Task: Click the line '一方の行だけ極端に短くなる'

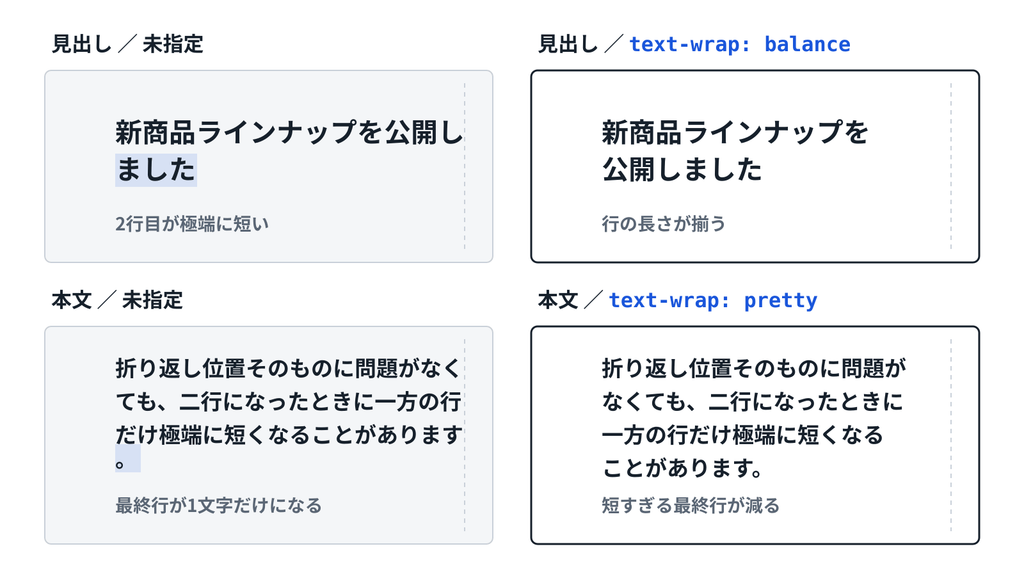Action: pyautogui.click(x=743, y=435)
